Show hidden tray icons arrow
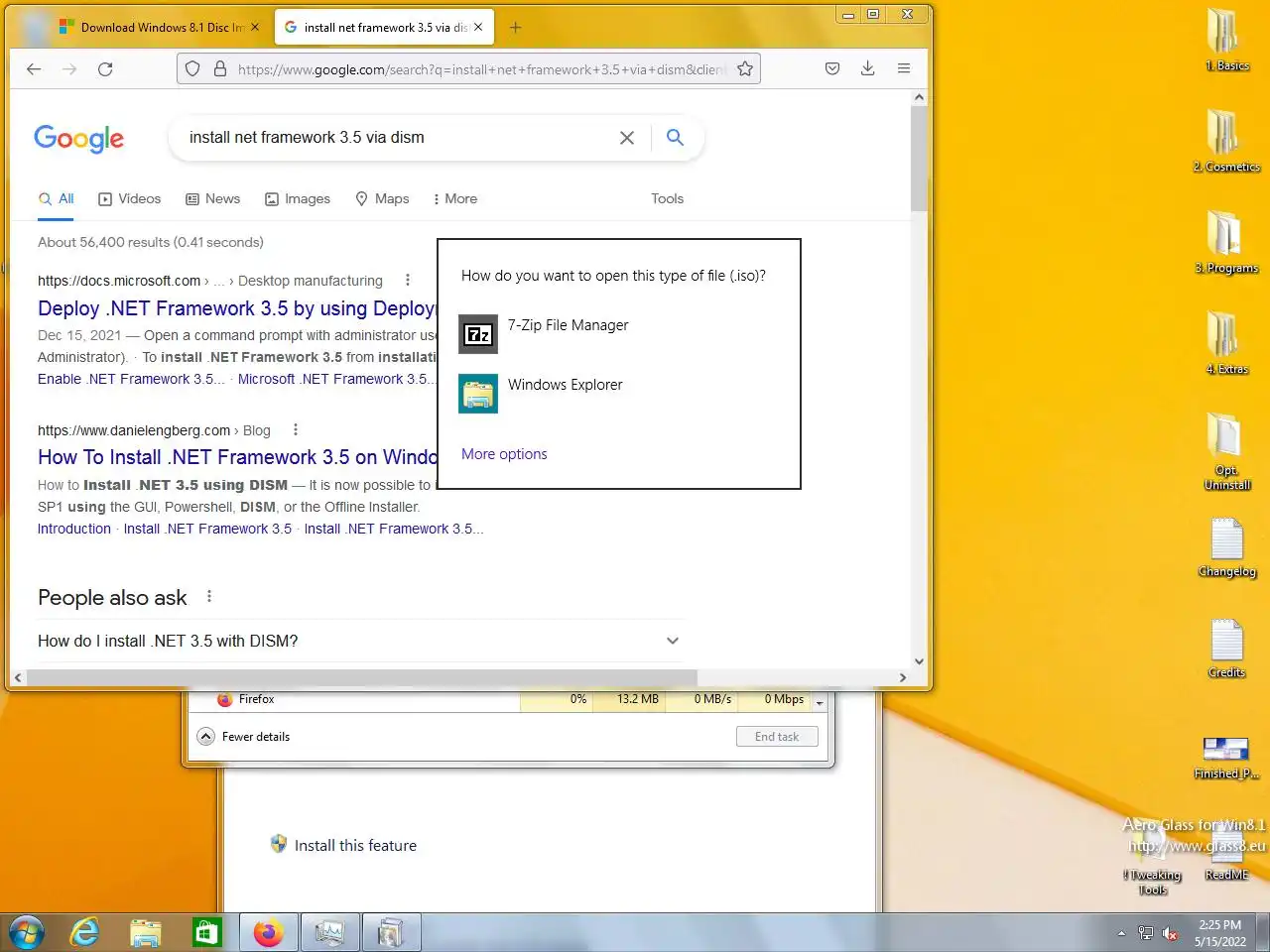 tap(1121, 933)
